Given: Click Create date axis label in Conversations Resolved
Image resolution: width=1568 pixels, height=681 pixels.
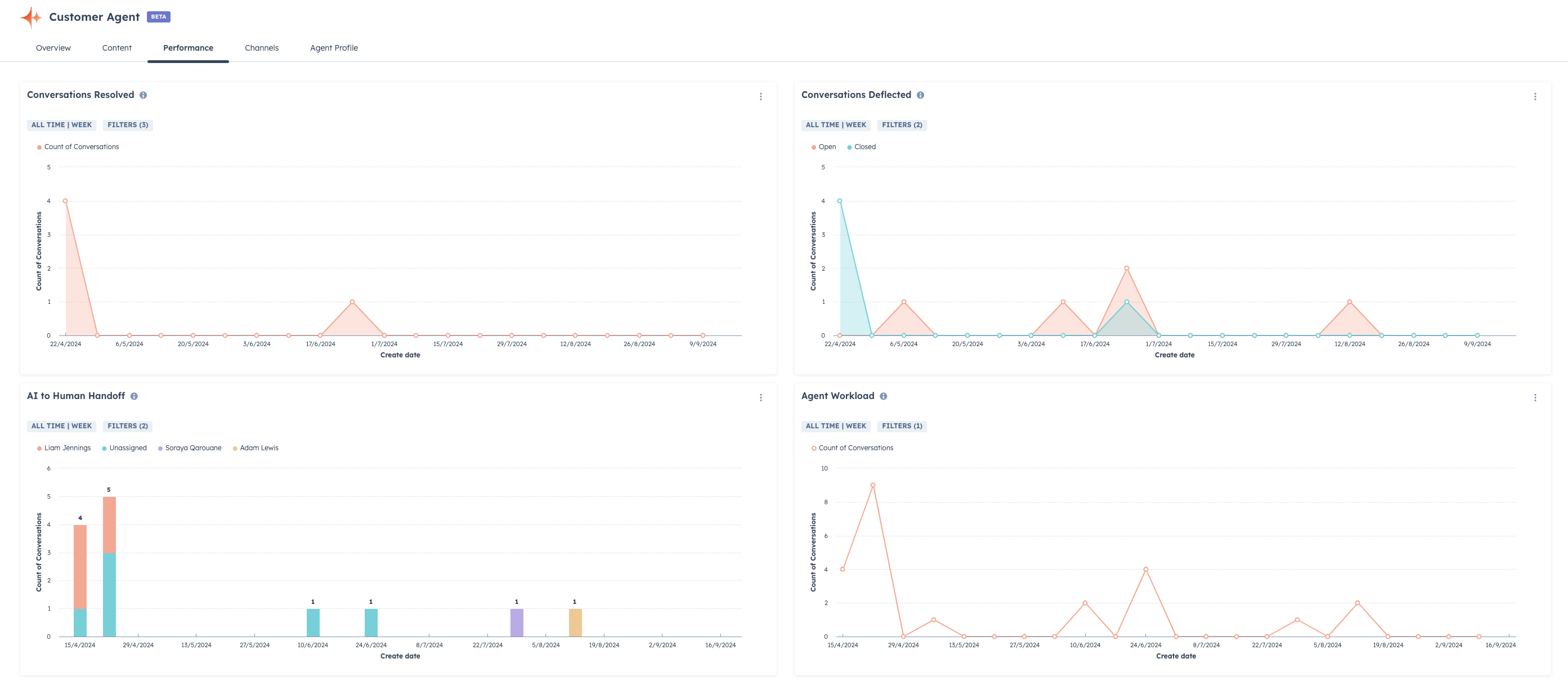Looking at the screenshot, I should point(400,355).
